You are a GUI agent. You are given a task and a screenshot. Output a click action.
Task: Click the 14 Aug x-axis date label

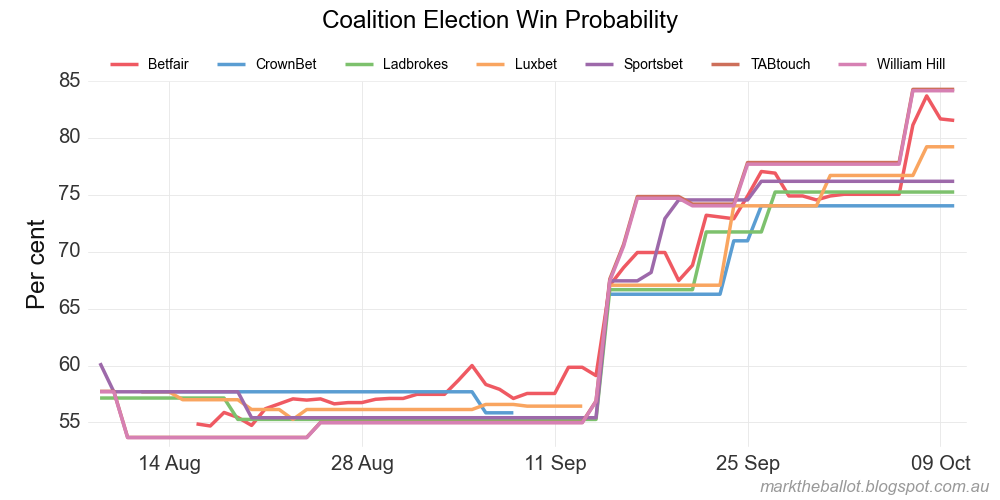pyautogui.click(x=169, y=463)
